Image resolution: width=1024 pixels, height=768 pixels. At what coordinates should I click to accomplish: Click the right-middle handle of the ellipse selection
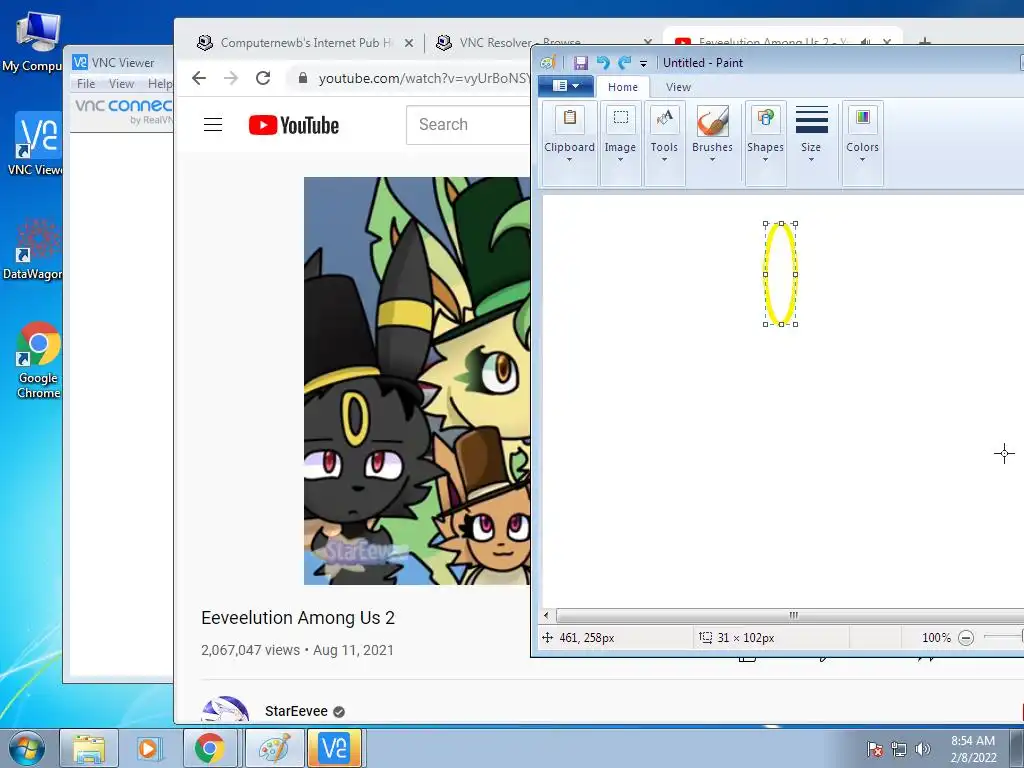coord(795,274)
